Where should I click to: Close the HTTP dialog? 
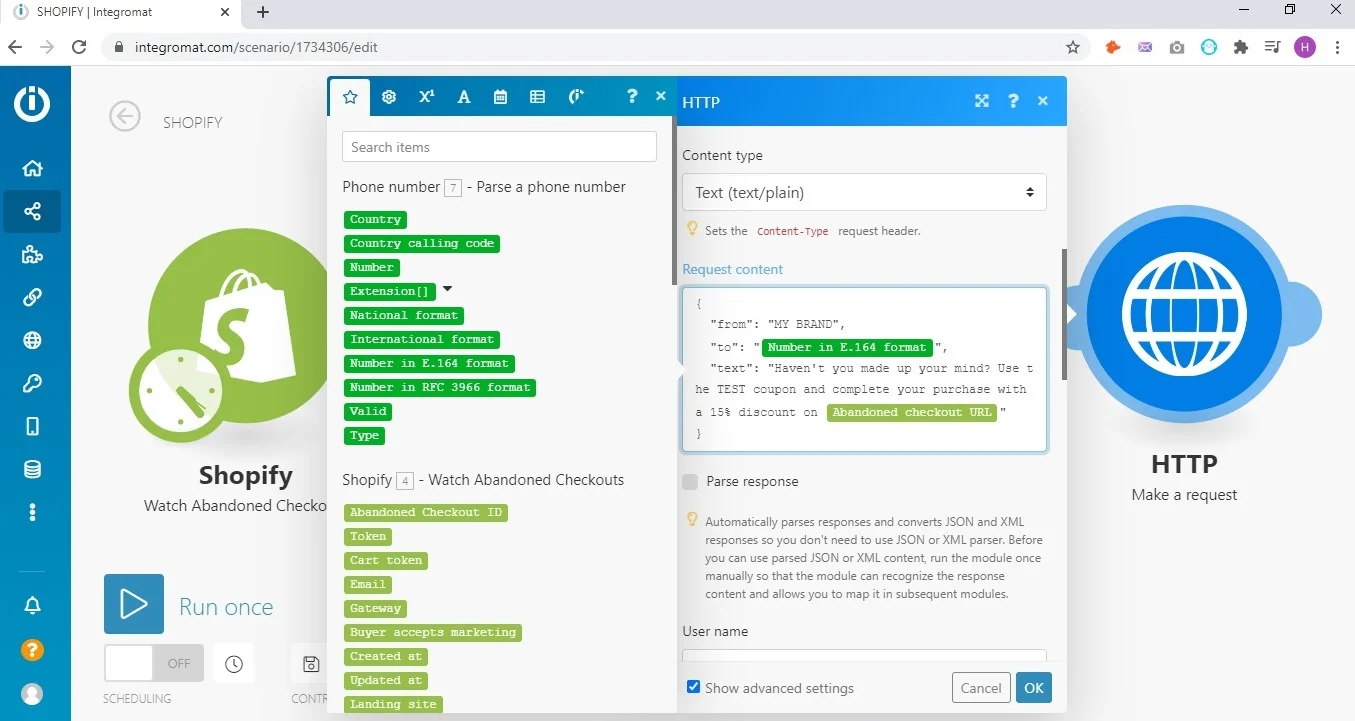pos(1043,101)
